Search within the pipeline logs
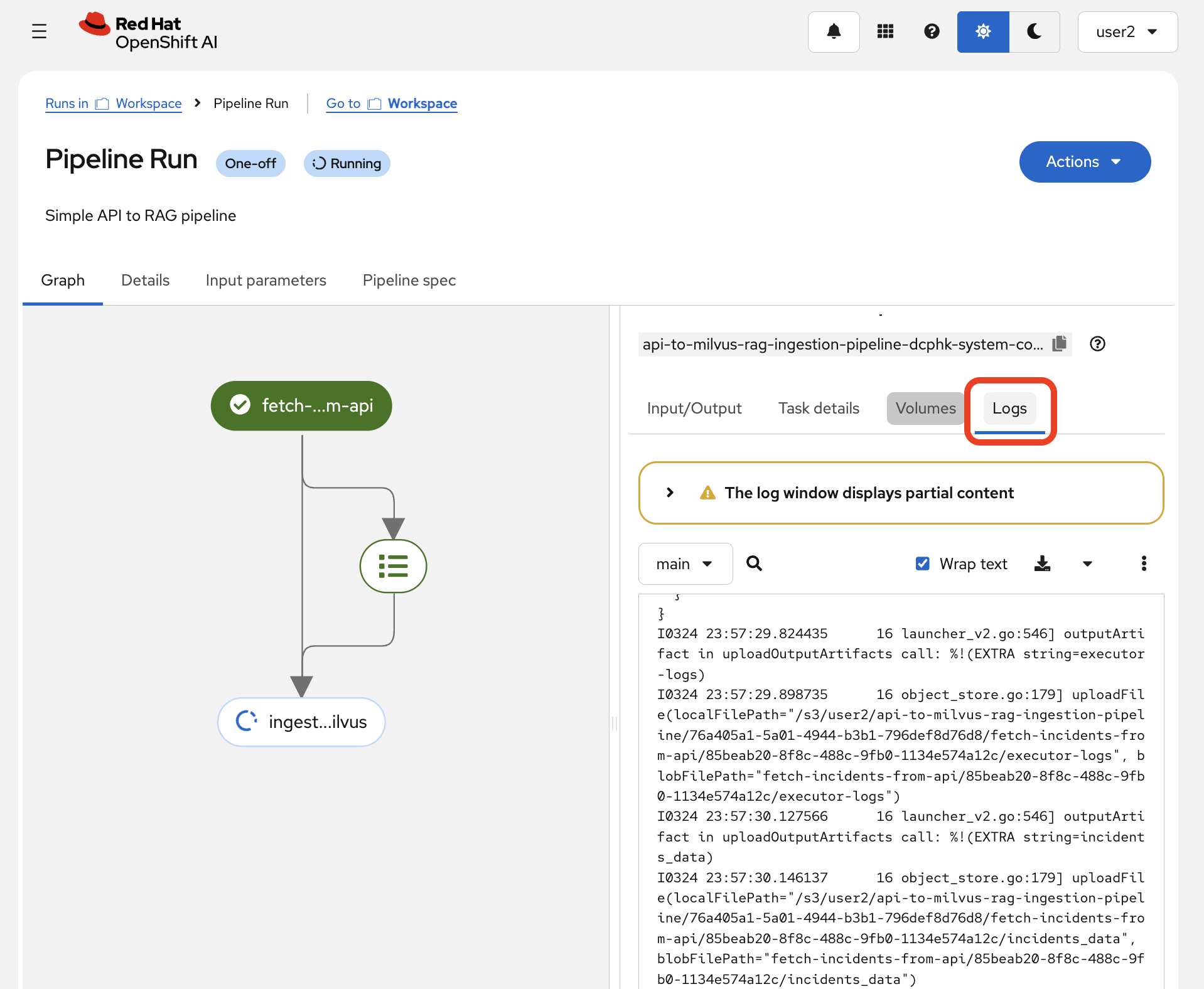The image size is (1204, 989). [x=754, y=563]
